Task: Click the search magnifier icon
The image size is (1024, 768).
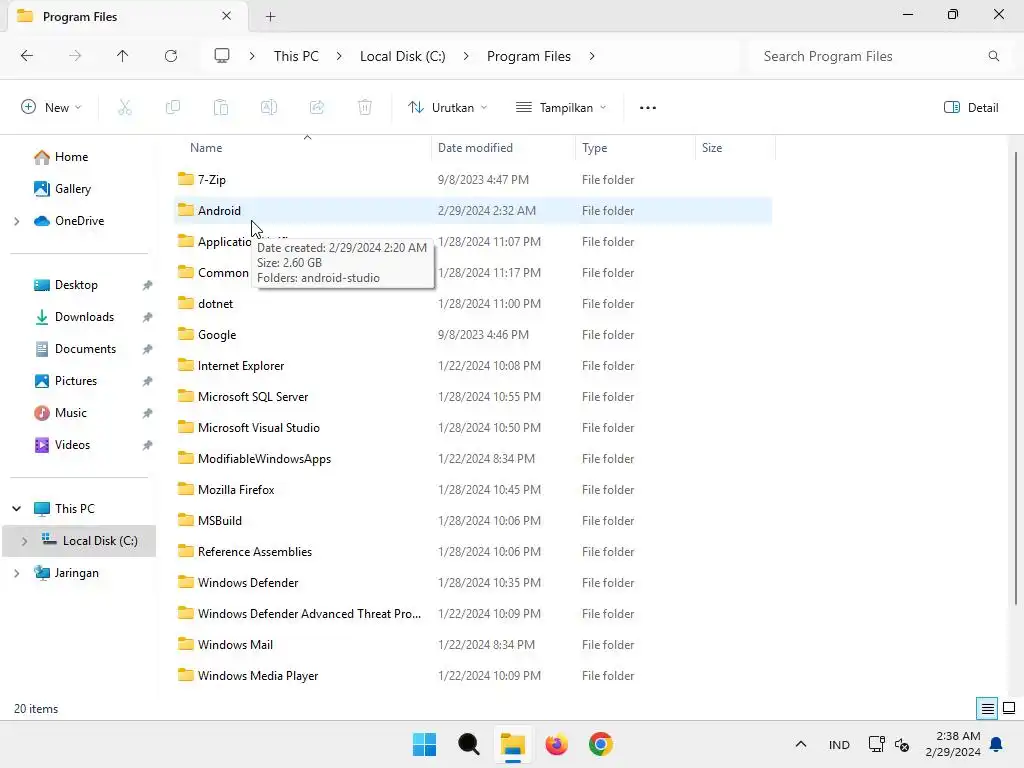Action: (993, 56)
